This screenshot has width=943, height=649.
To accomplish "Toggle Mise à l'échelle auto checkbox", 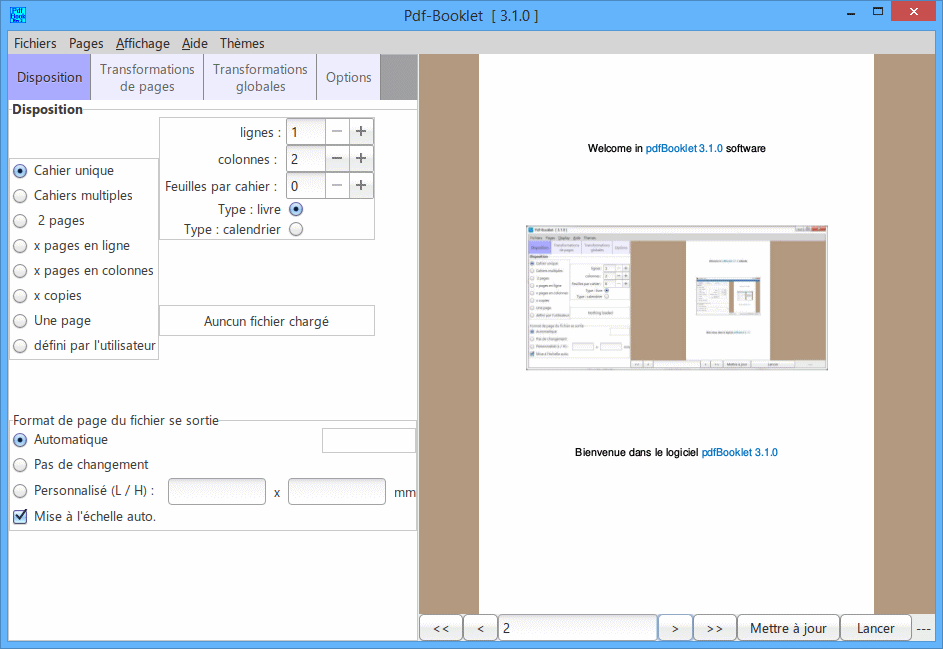I will [20, 516].
